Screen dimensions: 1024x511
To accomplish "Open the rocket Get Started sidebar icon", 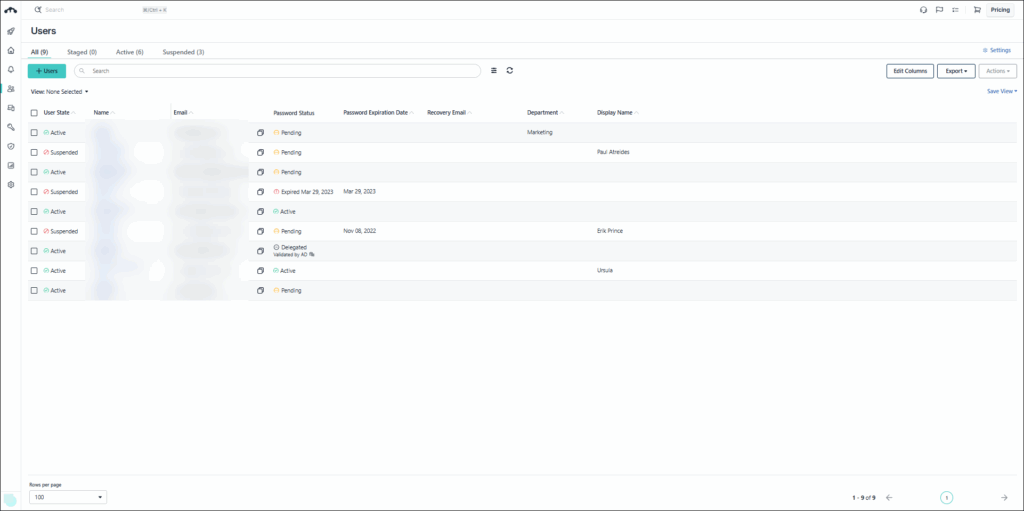I will [x=10, y=31].
